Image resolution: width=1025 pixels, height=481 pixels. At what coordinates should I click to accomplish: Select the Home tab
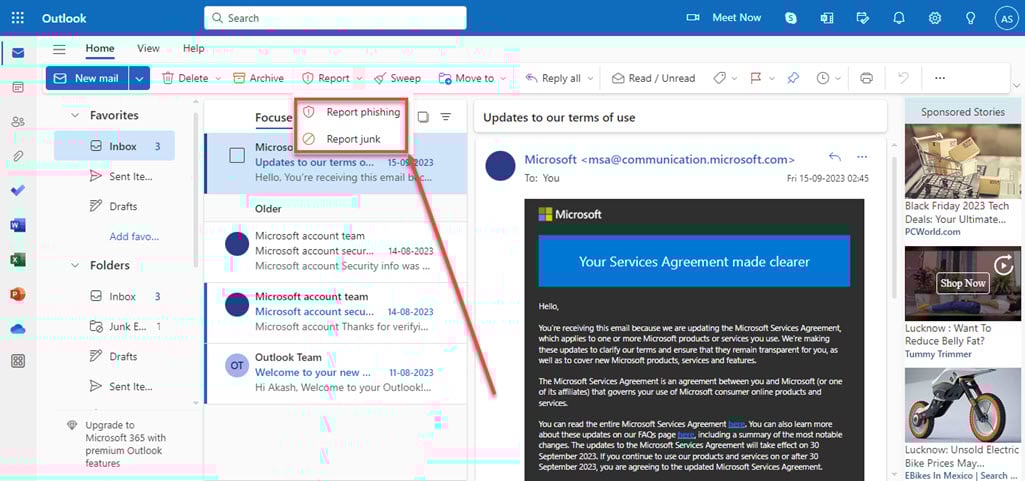[100, 48]
